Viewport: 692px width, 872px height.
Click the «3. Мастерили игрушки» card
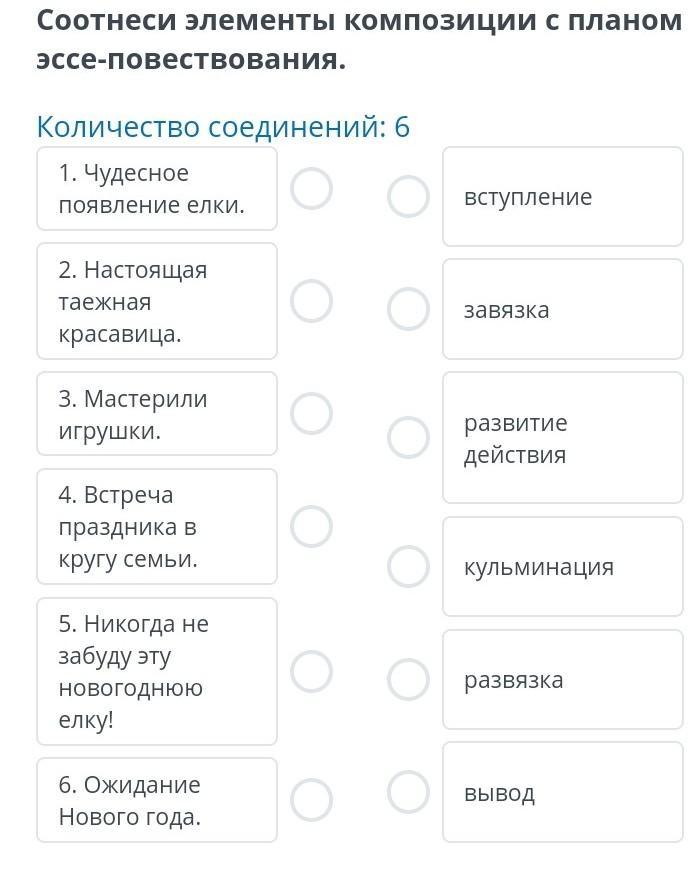click(x=157, y=414)
